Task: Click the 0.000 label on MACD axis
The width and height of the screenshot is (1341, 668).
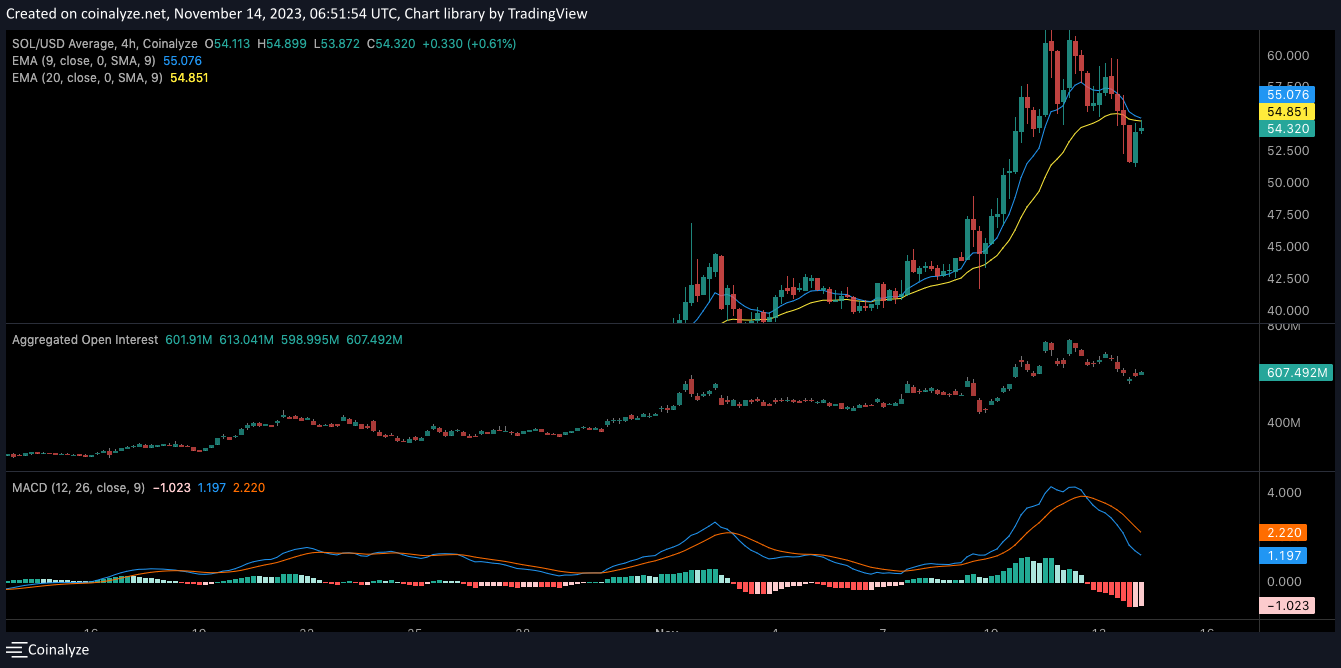Action: click(x=1286, y=582)
